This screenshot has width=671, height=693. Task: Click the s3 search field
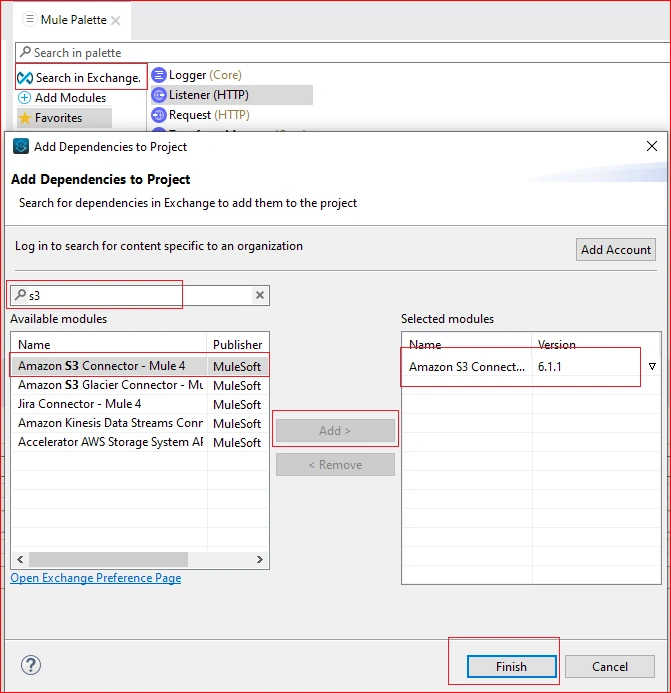(140, 295)
